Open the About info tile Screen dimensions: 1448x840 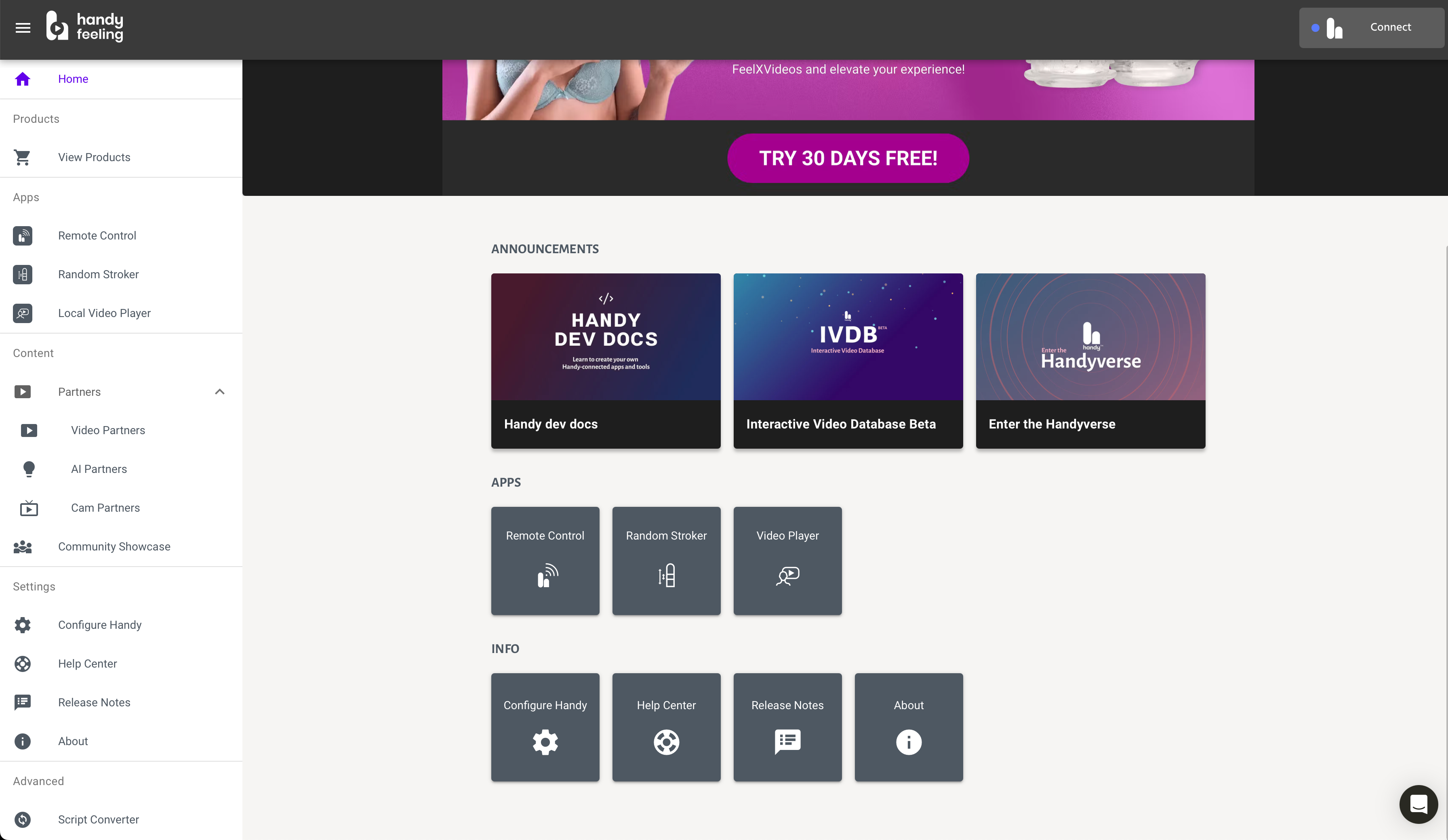tap(909, 727)
